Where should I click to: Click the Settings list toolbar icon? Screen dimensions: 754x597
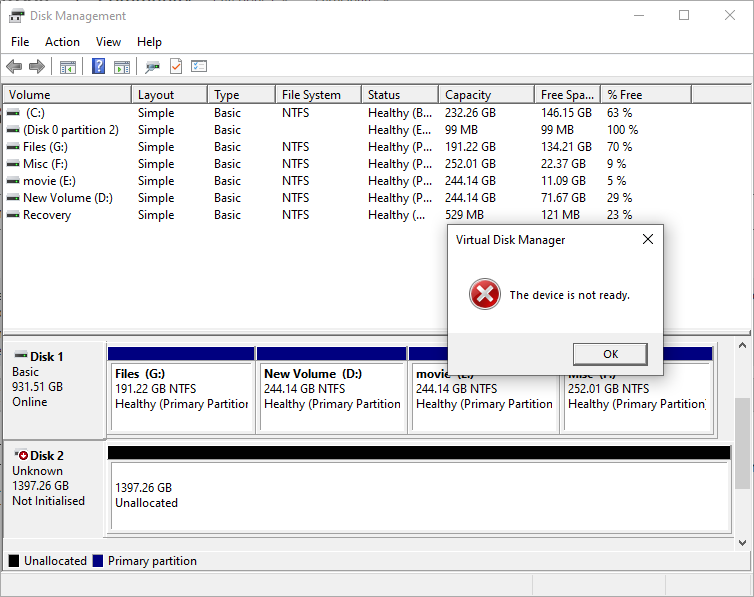click(199, 66)
